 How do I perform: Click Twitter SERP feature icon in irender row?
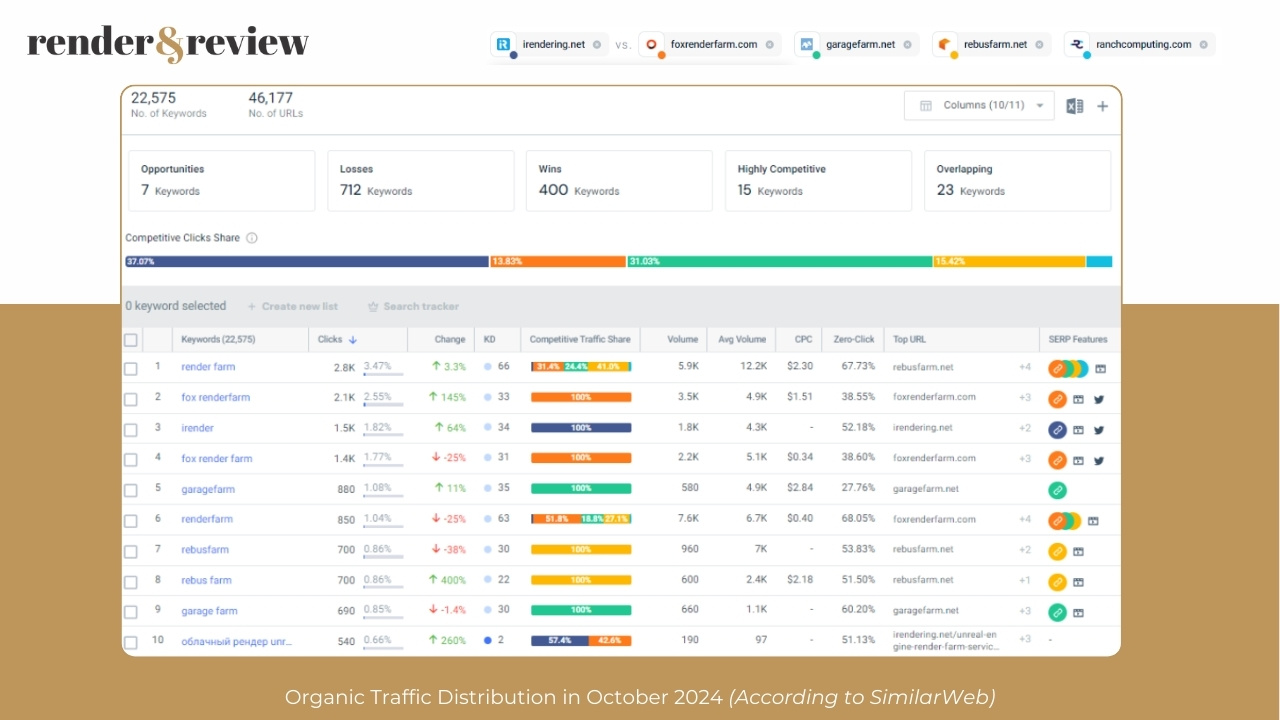(1099, 429)
